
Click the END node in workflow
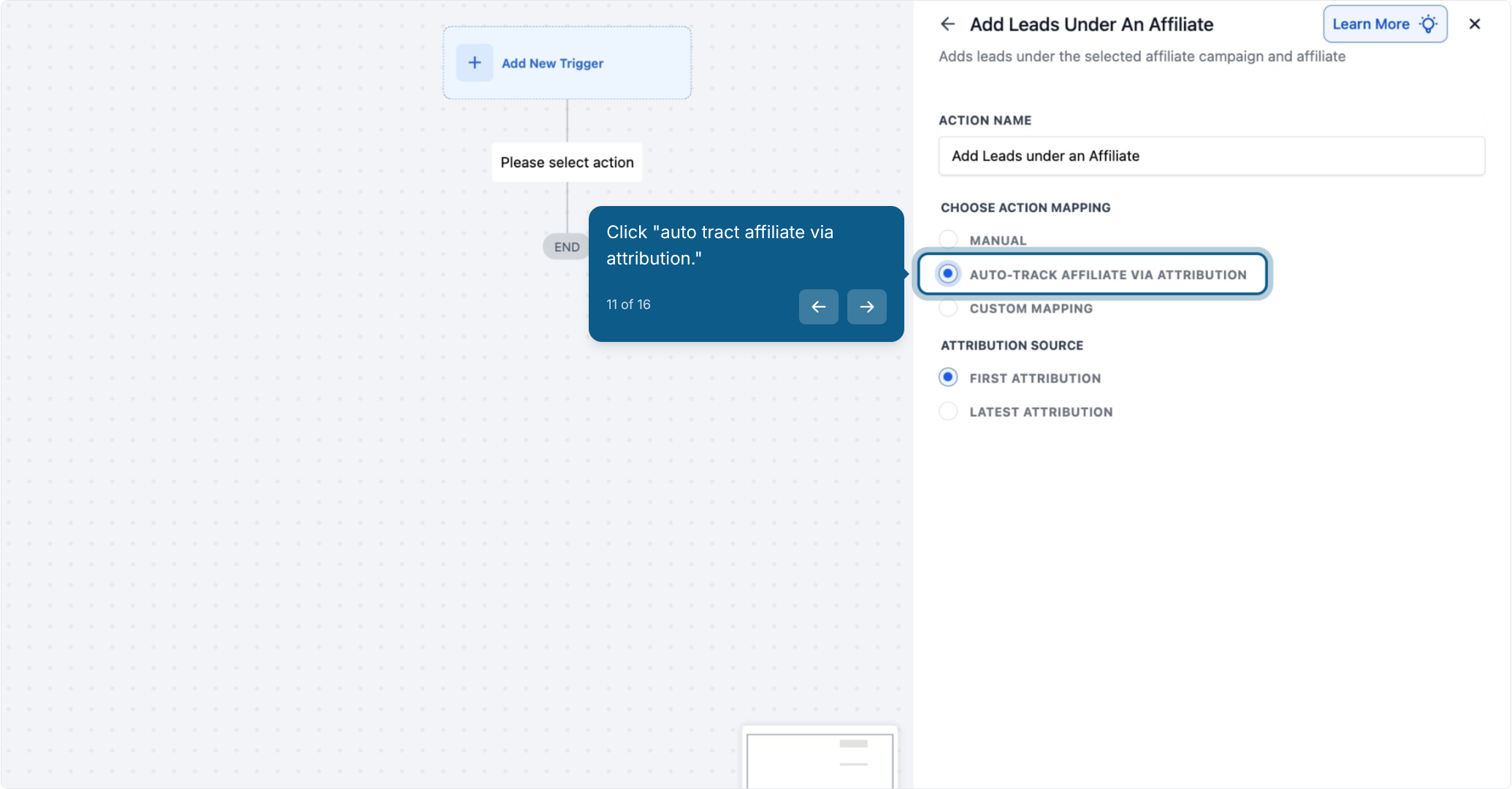tap(567, 247)
